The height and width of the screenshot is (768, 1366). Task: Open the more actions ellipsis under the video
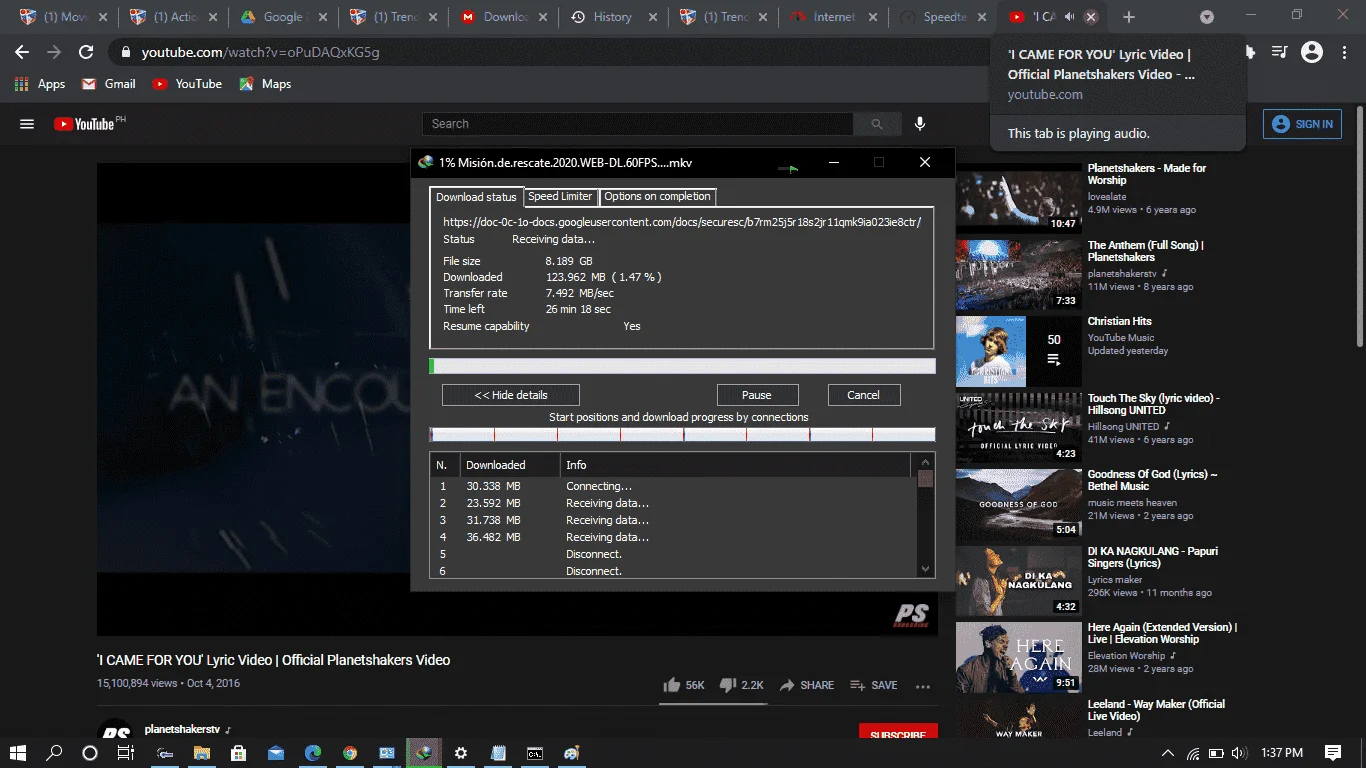[x=922, y=686]
